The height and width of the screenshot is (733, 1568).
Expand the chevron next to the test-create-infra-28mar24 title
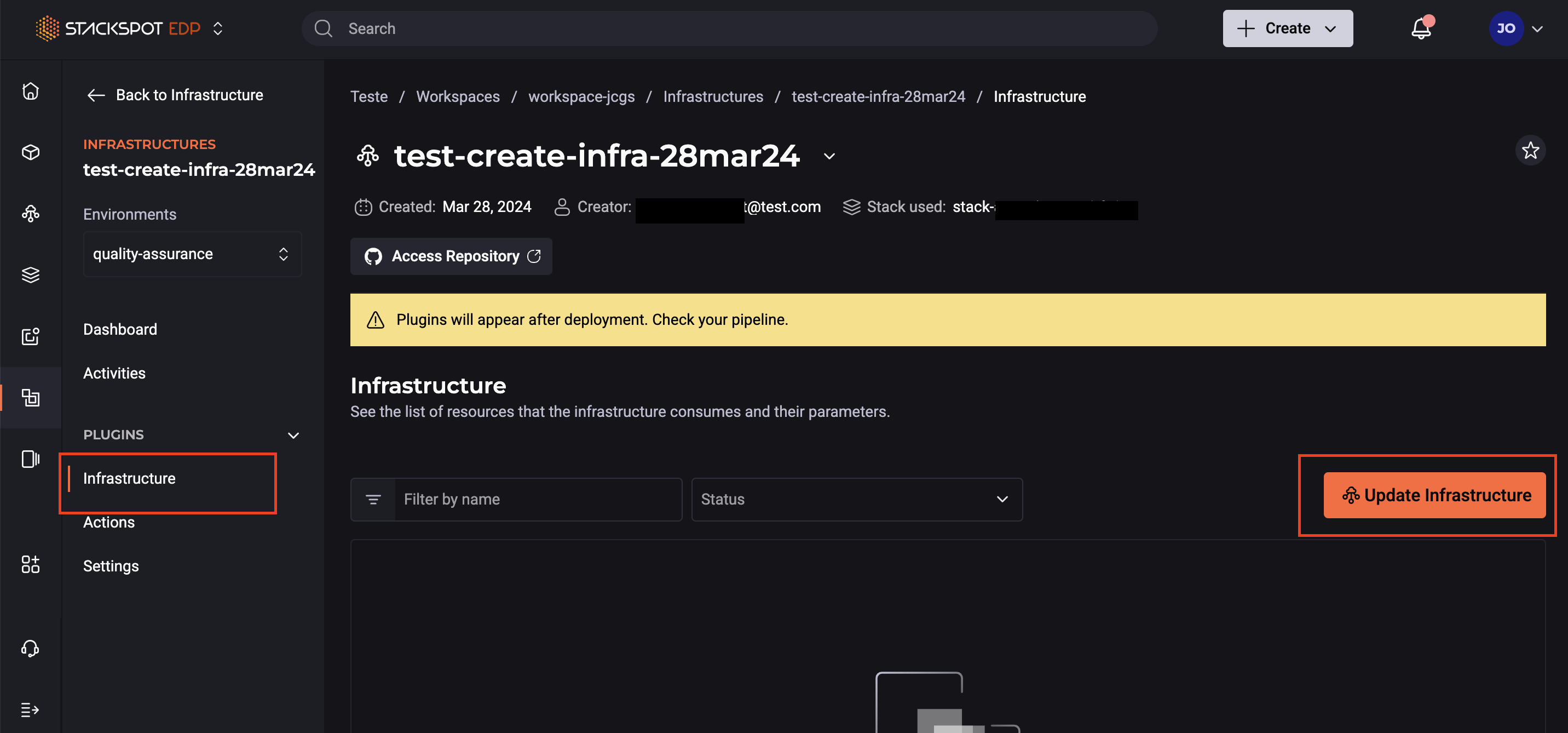pos(829,157)
